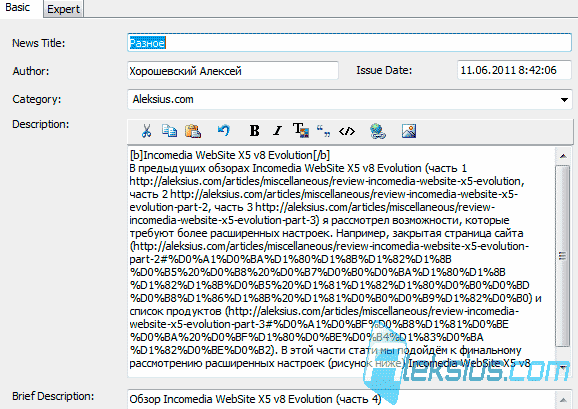Switch to the Expert tab

[63, 9]
